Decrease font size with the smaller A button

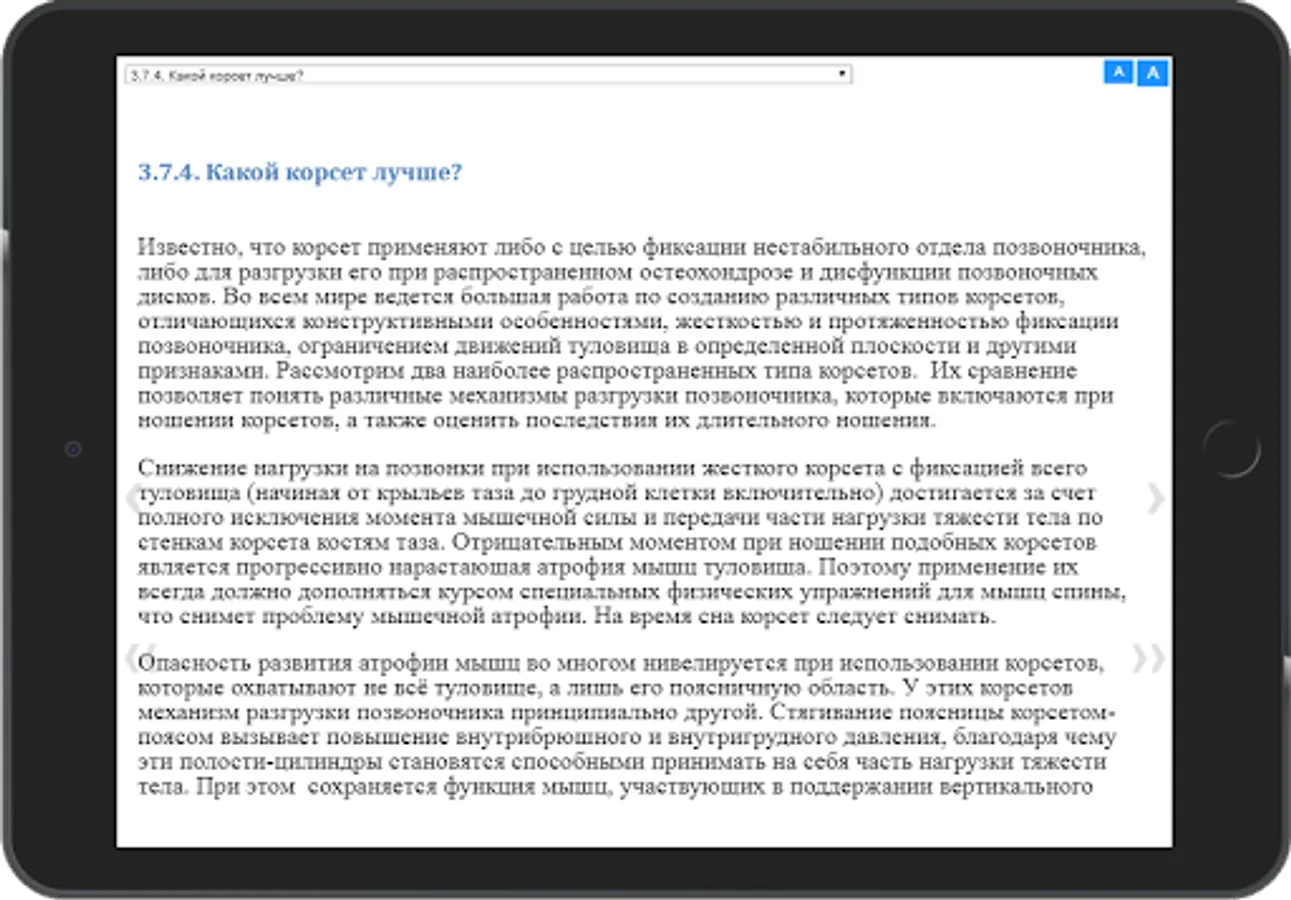[x=1119, y=71]
